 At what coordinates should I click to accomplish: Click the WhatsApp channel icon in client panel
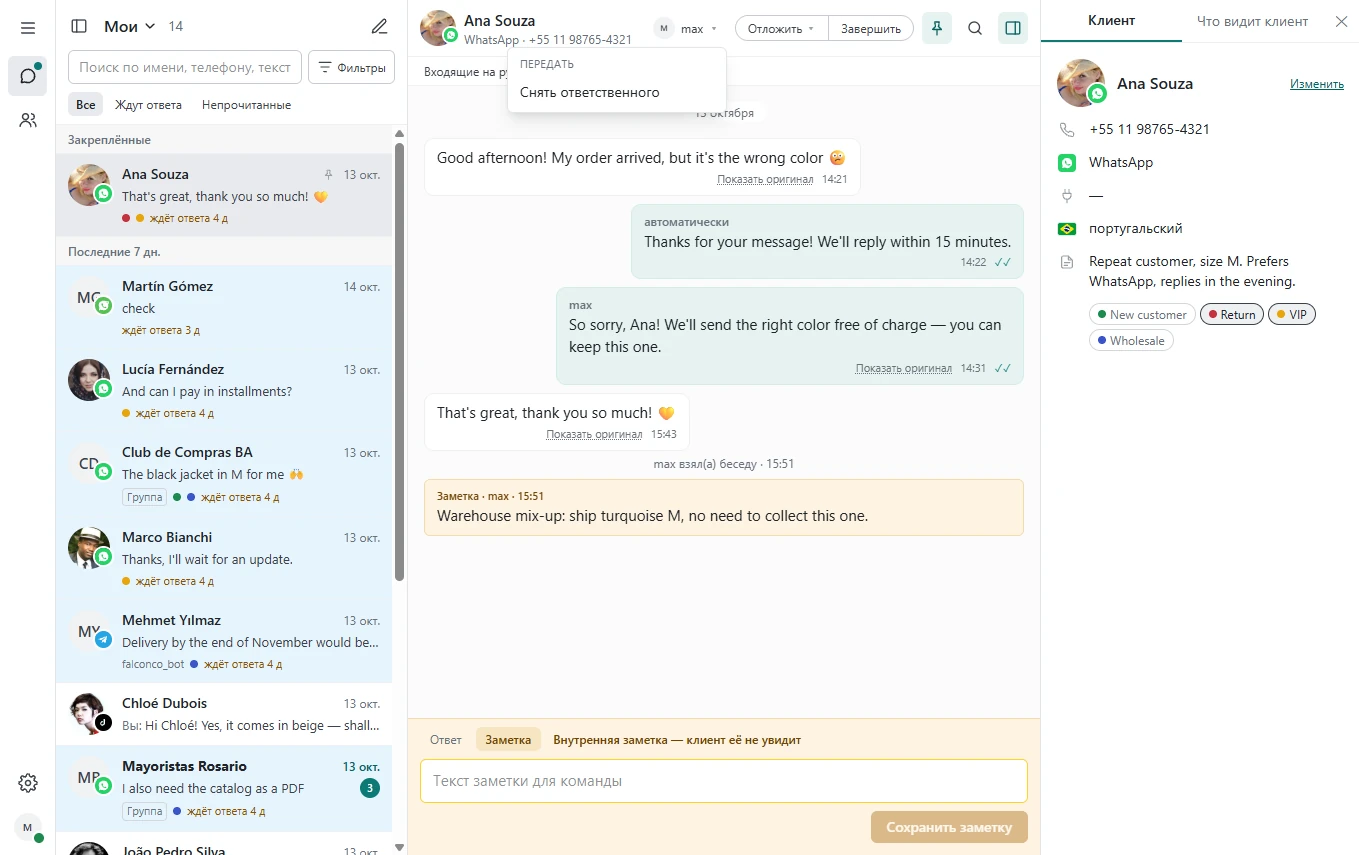(x=1067, y=162)
